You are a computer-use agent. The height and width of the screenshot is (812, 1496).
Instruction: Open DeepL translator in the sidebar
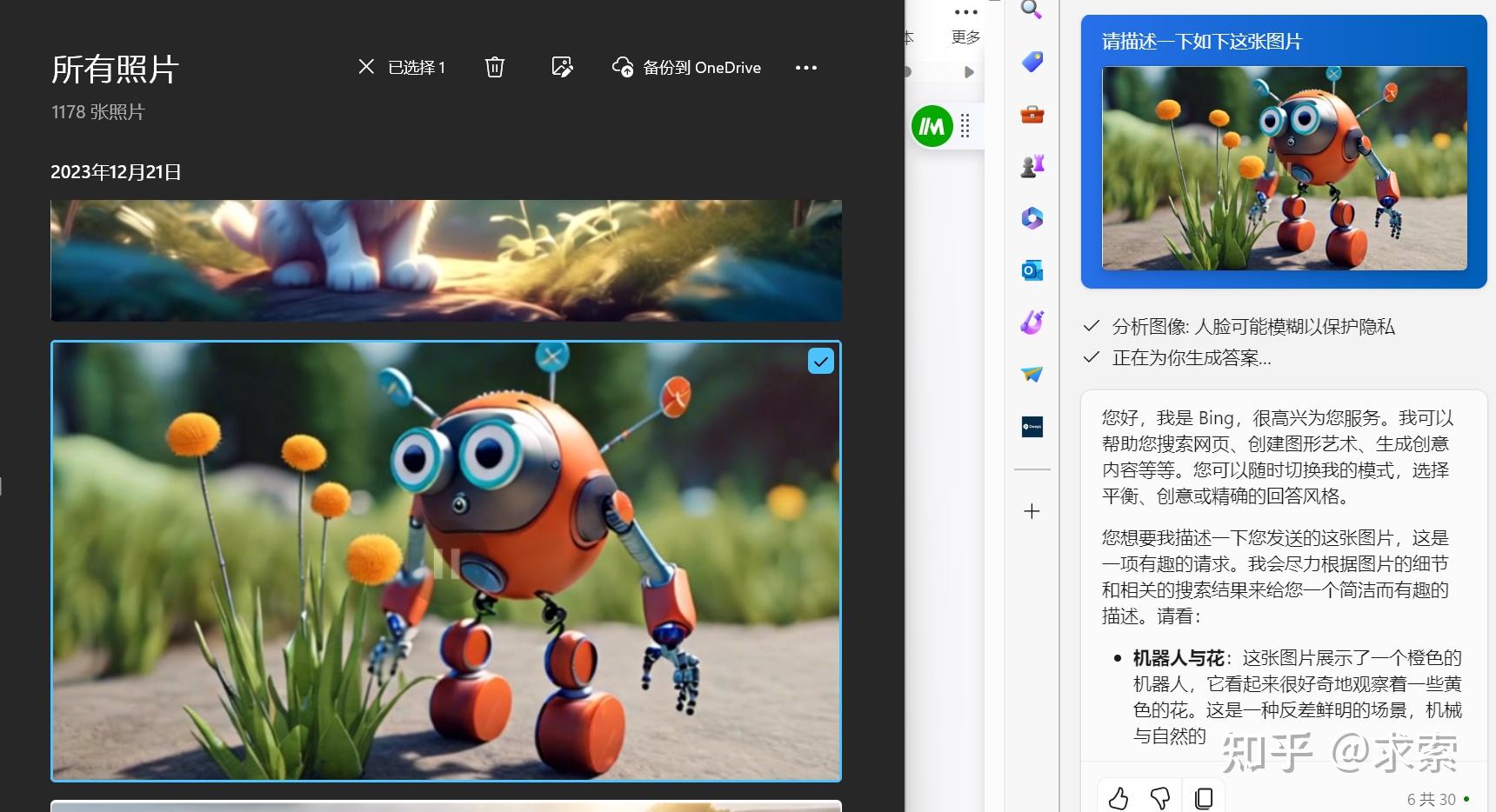pos(1032,427)
